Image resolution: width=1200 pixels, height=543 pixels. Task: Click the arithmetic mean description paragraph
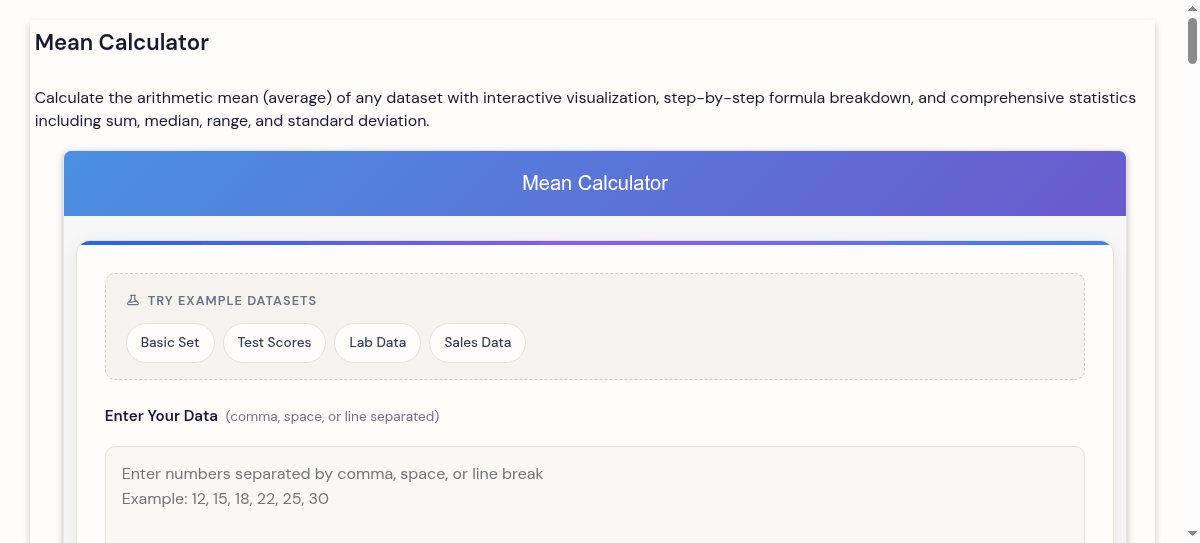(585, 109)
